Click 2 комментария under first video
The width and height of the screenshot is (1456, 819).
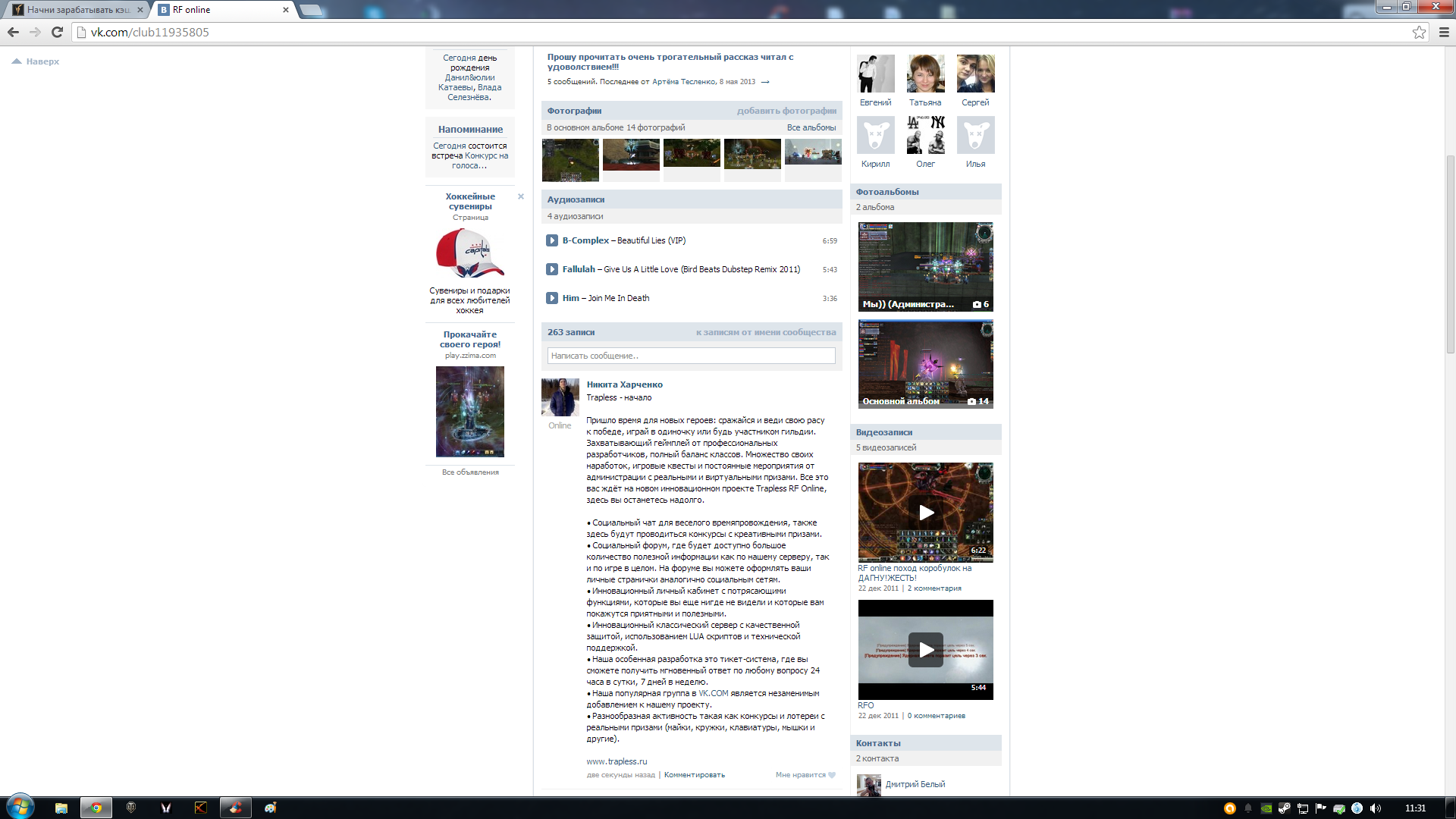[x=934, y=588]
